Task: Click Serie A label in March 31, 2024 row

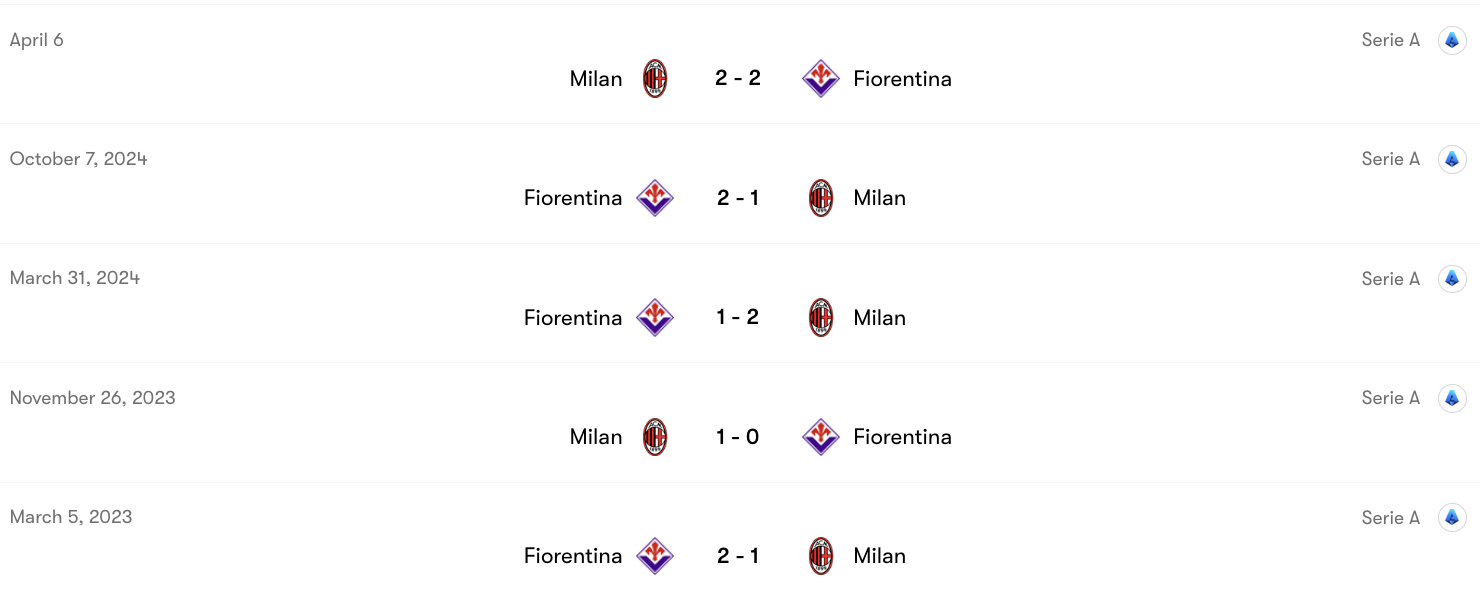Action: [x=1390, y=279]
